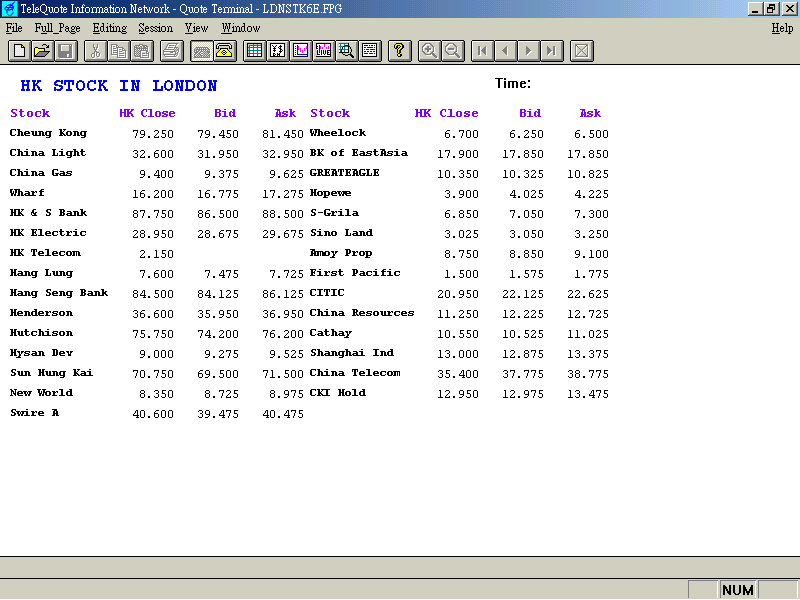Click Cathay ask value 11.025
Screen dimensions: 800x600
588,334
